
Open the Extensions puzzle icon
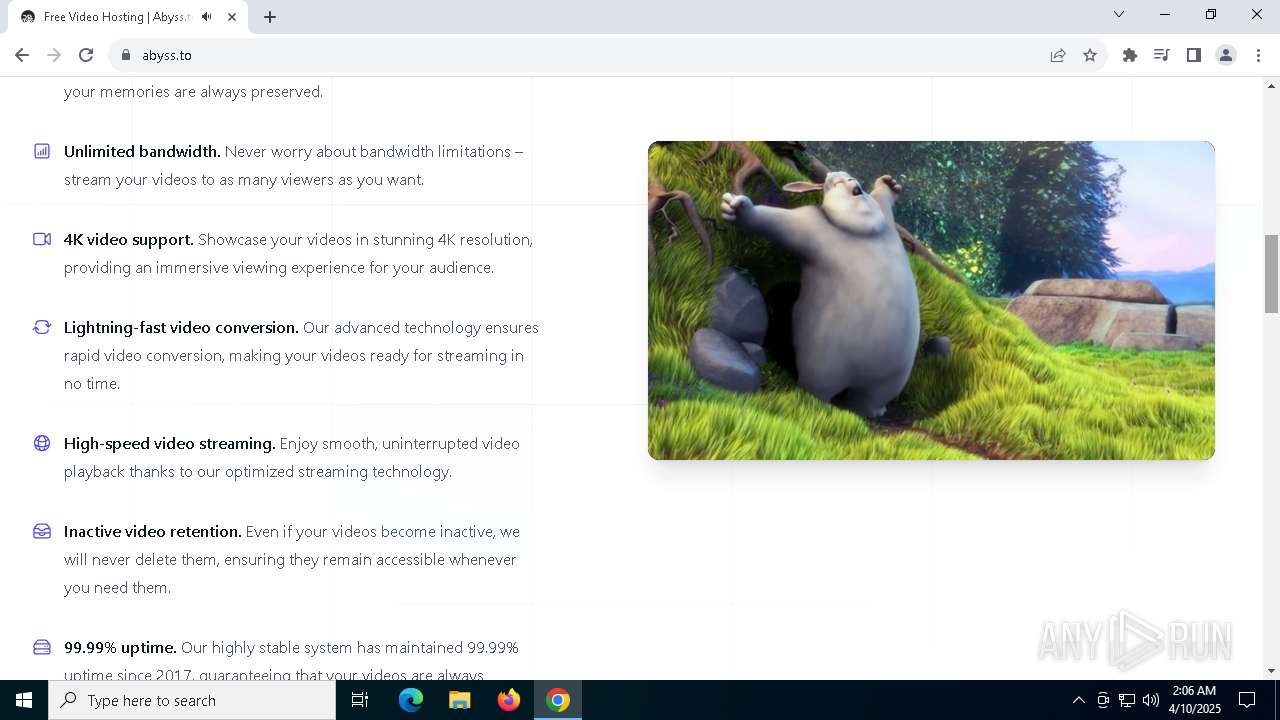tap(1130, 55)
